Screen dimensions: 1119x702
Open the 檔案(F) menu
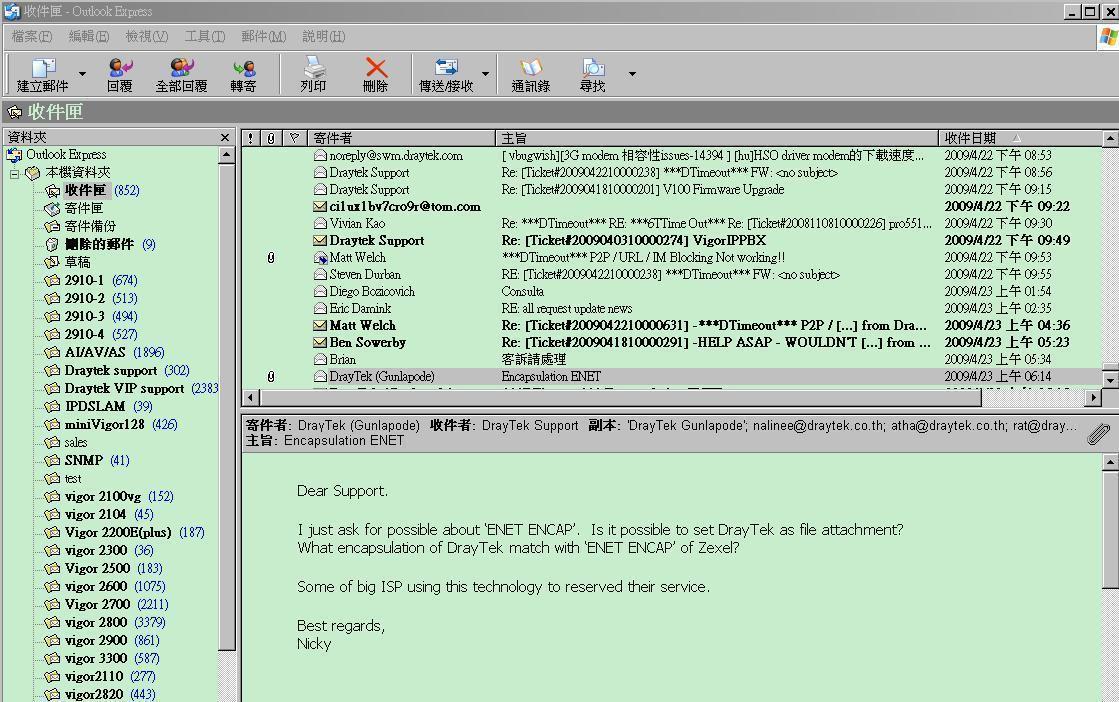32,36
